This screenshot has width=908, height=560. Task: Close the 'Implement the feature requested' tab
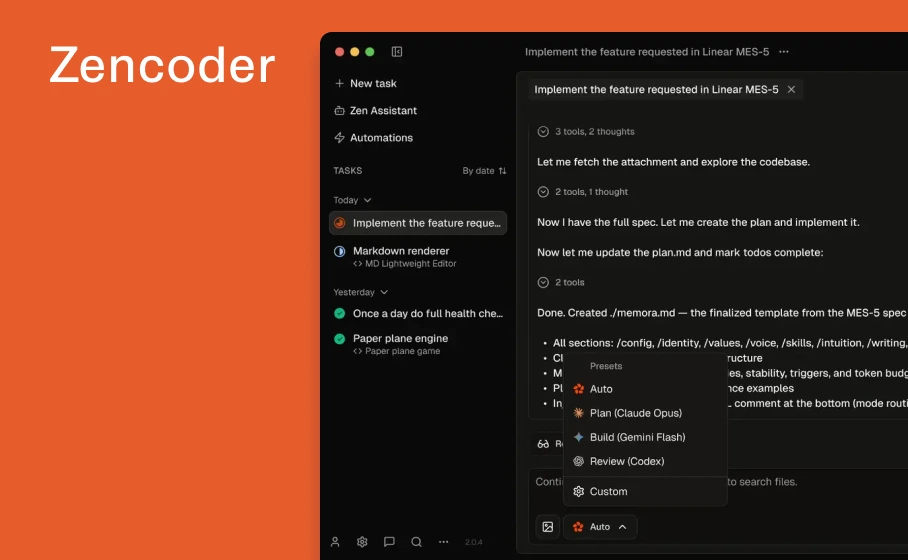pos(791,89)
